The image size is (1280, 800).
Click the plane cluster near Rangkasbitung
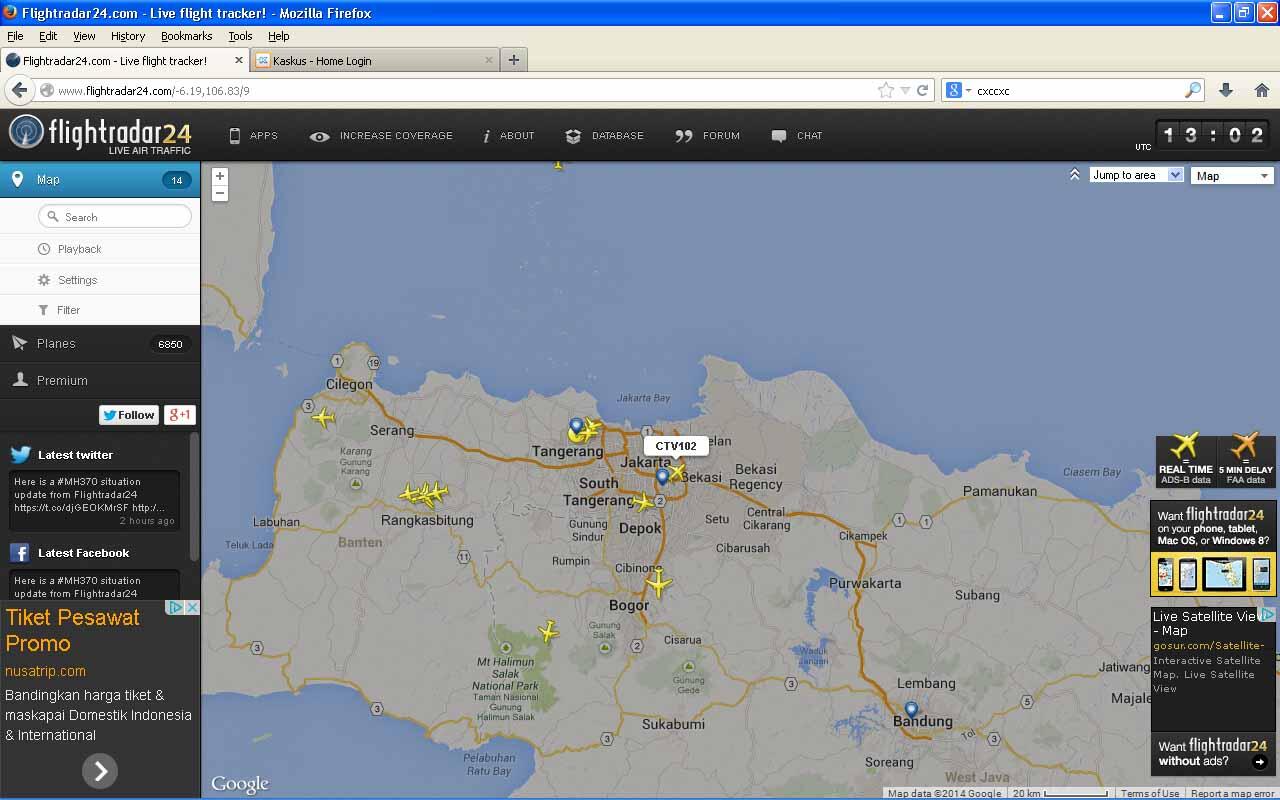tap(424, 494)
